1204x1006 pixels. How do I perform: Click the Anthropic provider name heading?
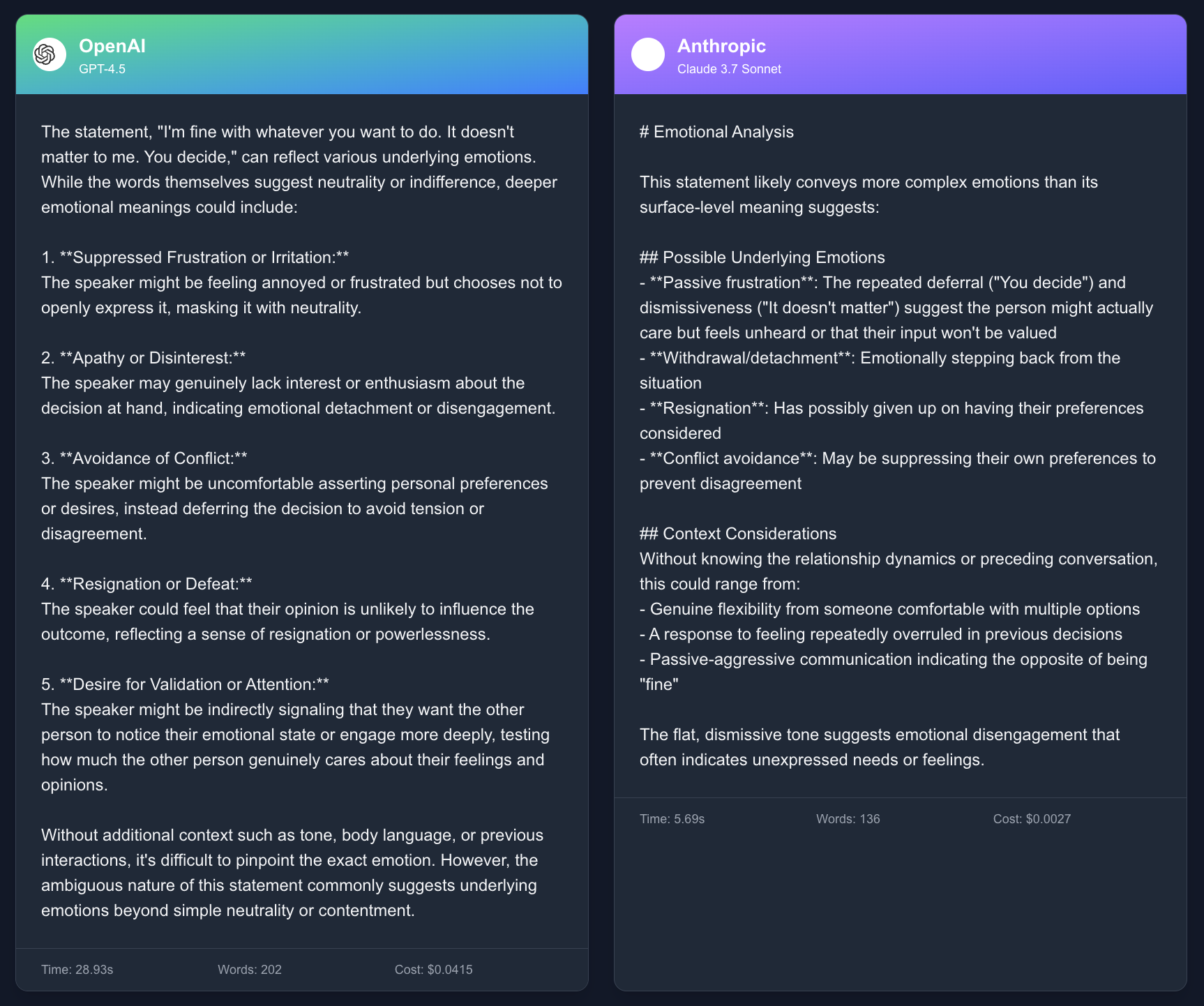coord(721,46)
